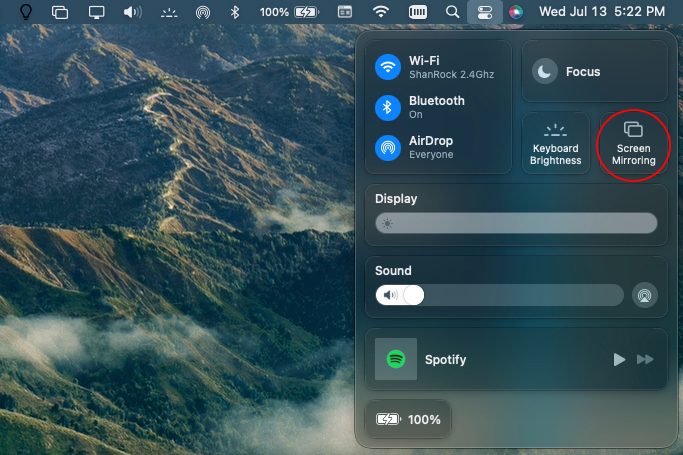
Task: Expand Focus modes label
Action: coord(583,71)
